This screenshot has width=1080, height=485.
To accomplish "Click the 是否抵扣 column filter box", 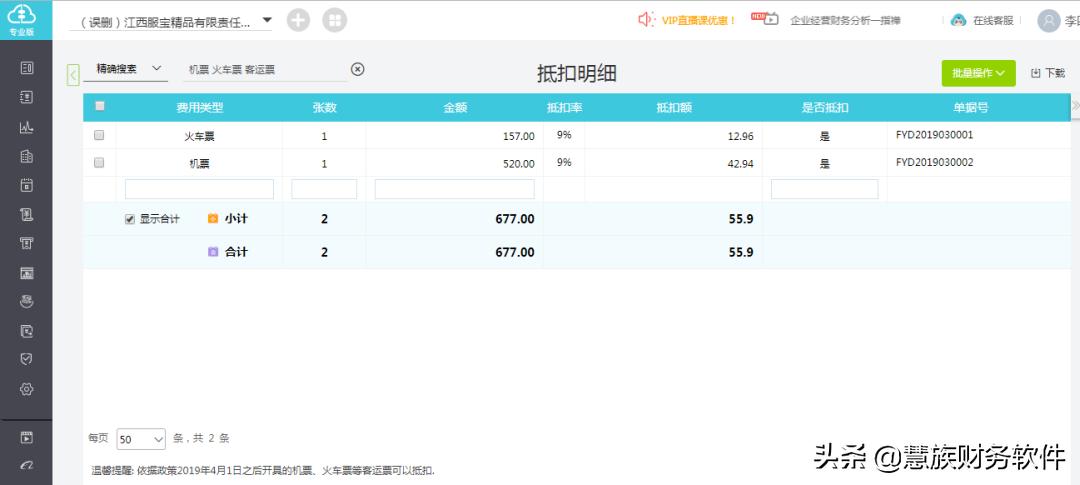I will pyautogui.click(x=824, y=189).
